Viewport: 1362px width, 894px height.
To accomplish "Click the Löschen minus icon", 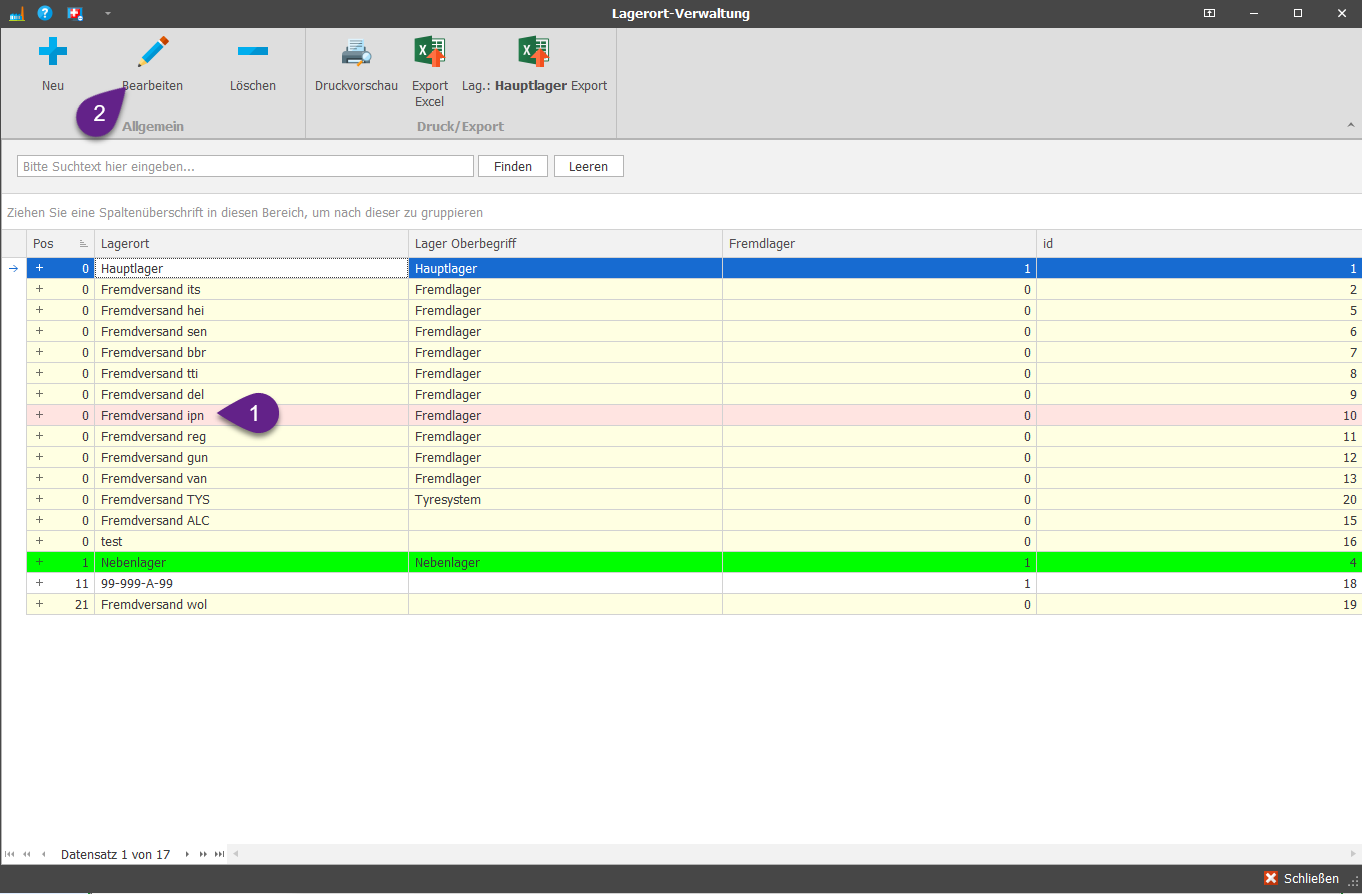I will coord(253,51).
